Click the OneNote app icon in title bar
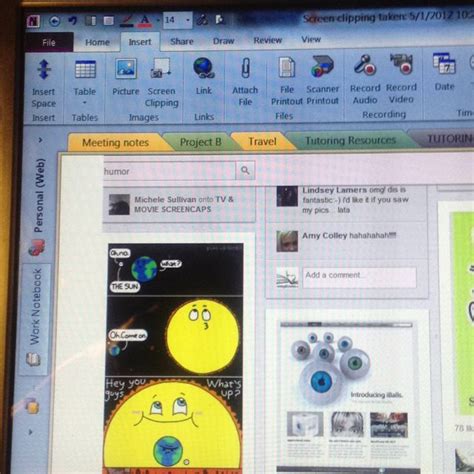Image resolution: width=474 pixels, height=474 pixels. (33, 21)
